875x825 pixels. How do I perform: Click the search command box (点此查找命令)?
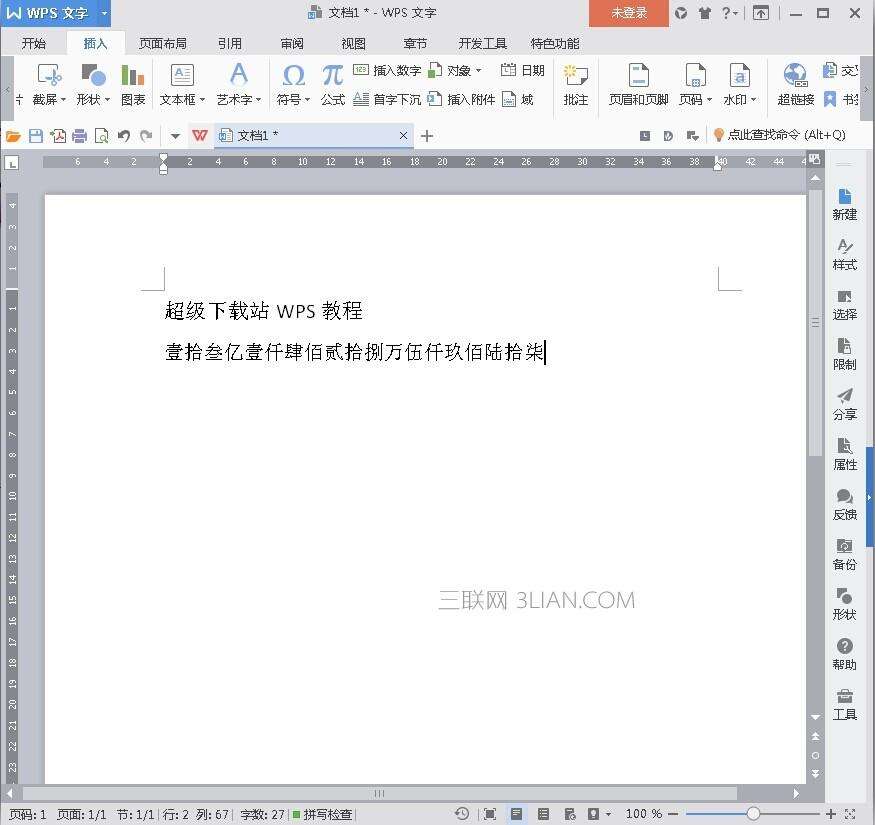click(780, 135)
